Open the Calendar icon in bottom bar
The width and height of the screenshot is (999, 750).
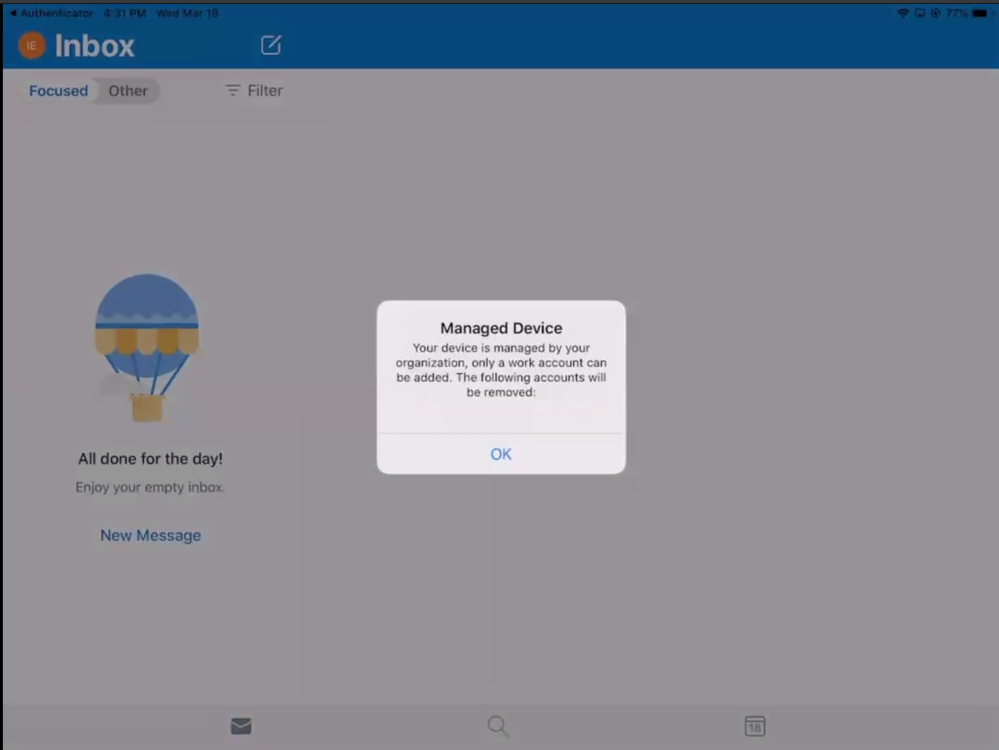(x=755, y=726)
